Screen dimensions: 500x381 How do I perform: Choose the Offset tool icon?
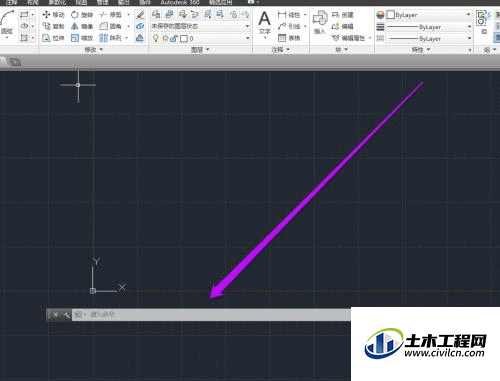pyautogui.click(x=140, y=38)
